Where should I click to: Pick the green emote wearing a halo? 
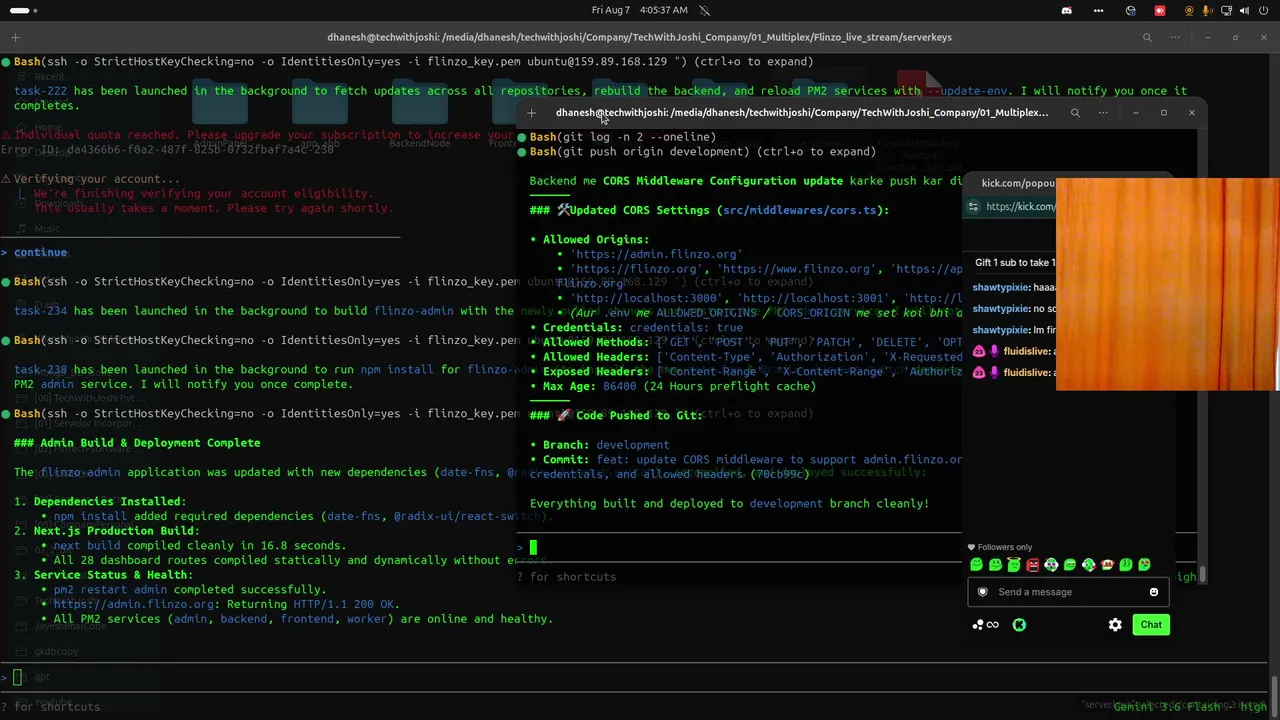(1014, 565)
